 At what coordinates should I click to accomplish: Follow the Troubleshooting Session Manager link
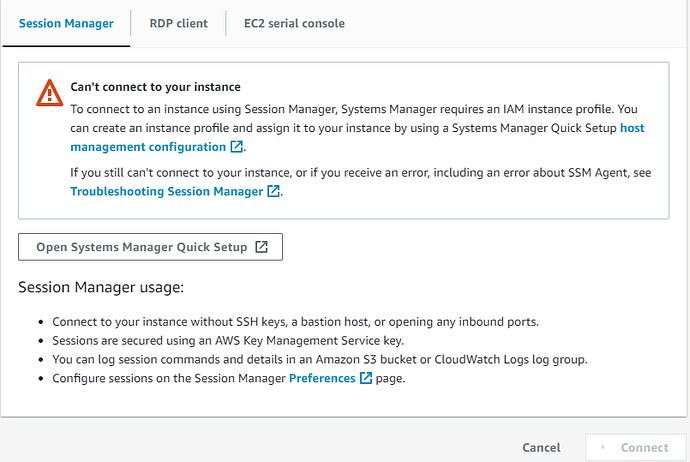pyautogui.click(x=167, y=191)
